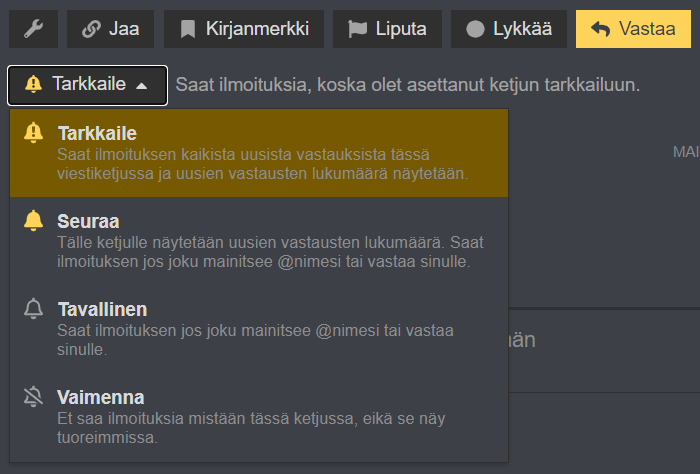Click the Kirjanmerkki bookmark button
The image size is (700, 474).
coord(244,29)
